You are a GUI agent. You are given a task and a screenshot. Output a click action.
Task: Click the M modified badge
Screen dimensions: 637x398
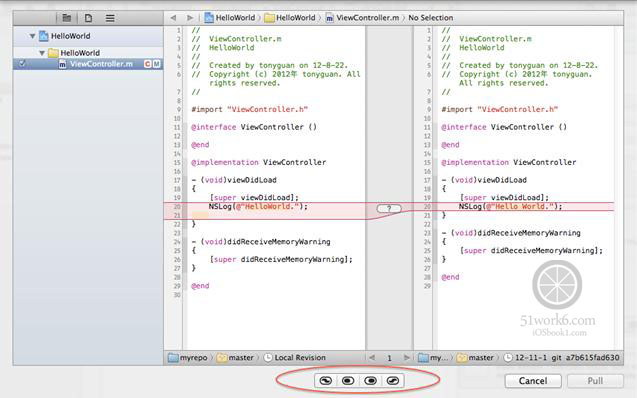point(156,64)
